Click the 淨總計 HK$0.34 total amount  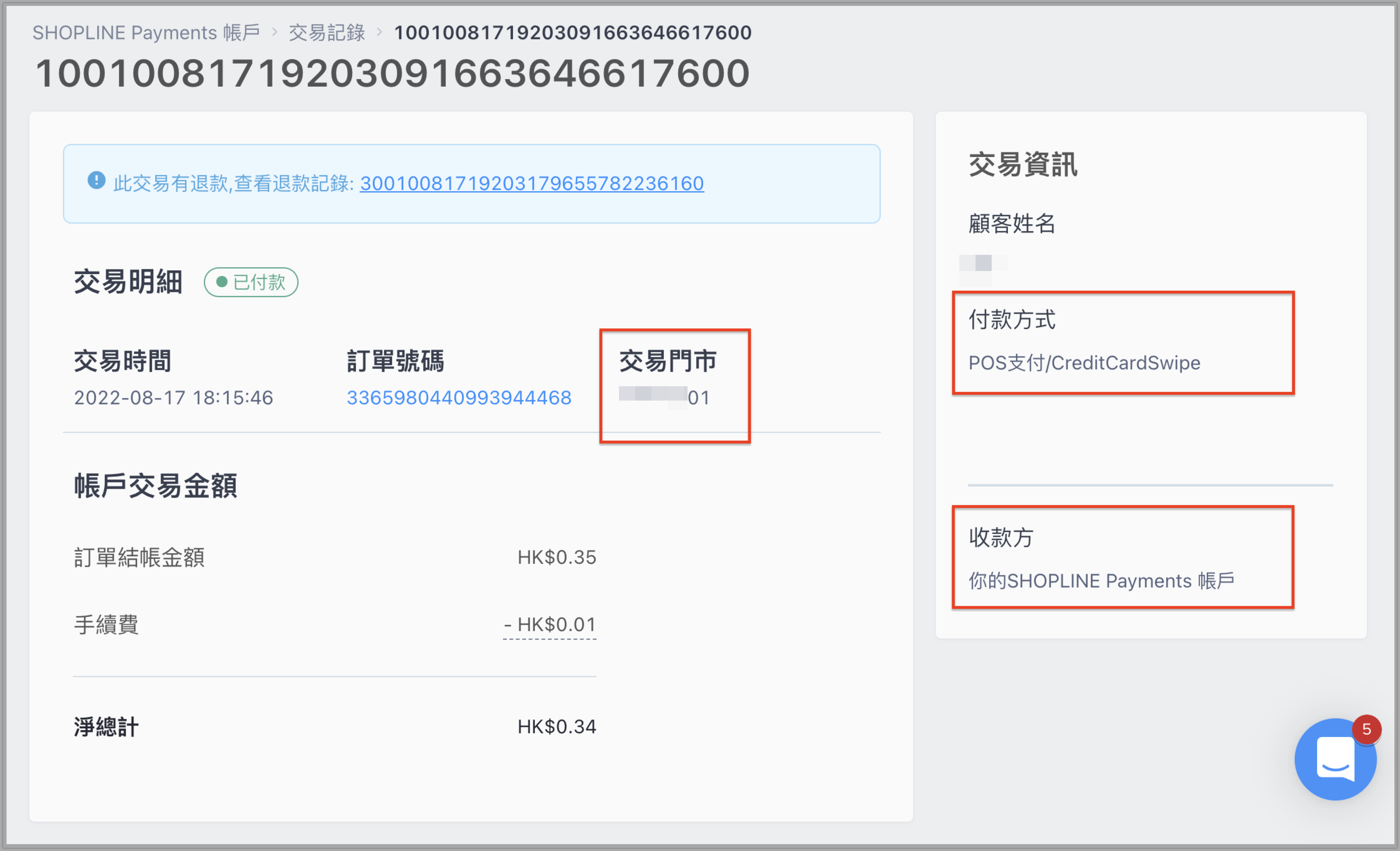556,726
